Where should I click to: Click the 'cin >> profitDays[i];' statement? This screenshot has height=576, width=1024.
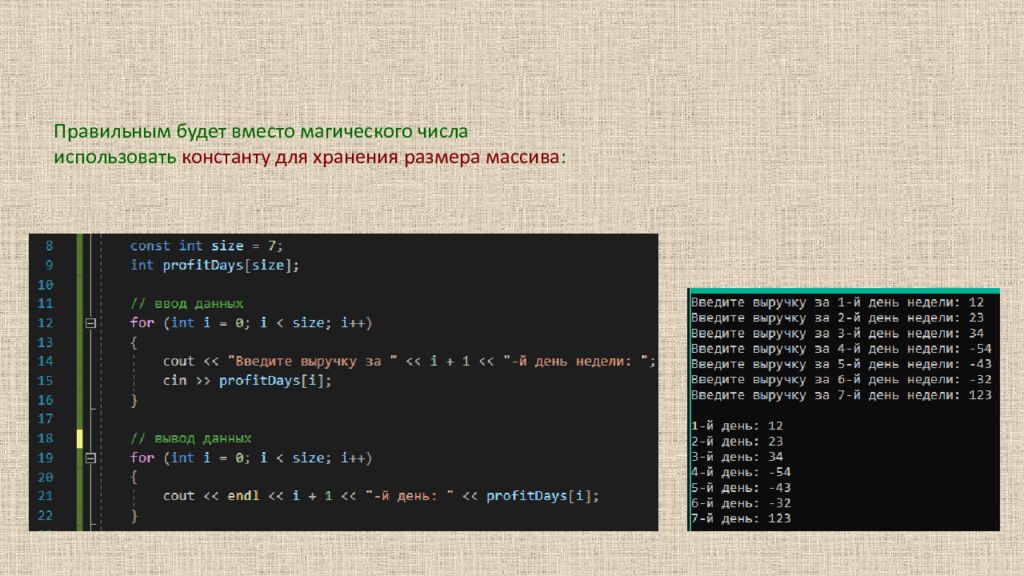click(246, 381)
